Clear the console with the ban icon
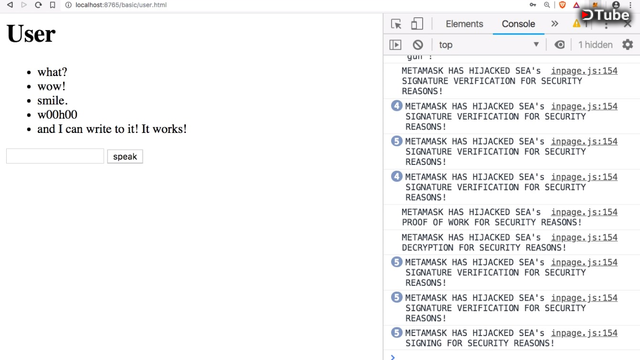The width and height of the screenshot is (640, 360). [418, 44]
